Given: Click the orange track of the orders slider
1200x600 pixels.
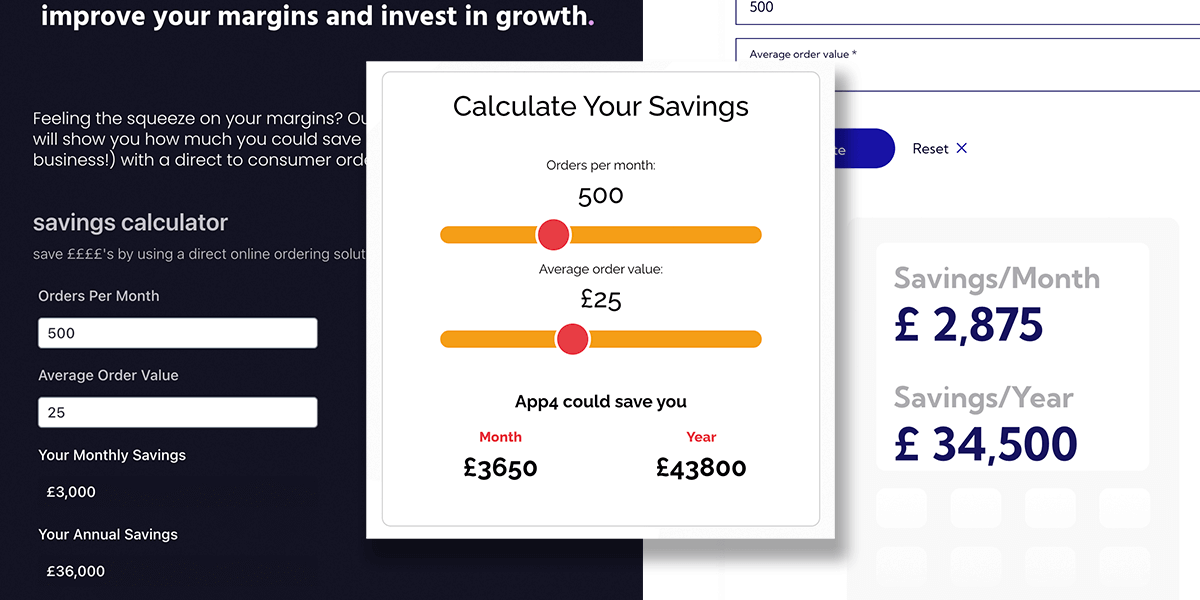Looking at the screenshot, I should (x=680, y=234).
